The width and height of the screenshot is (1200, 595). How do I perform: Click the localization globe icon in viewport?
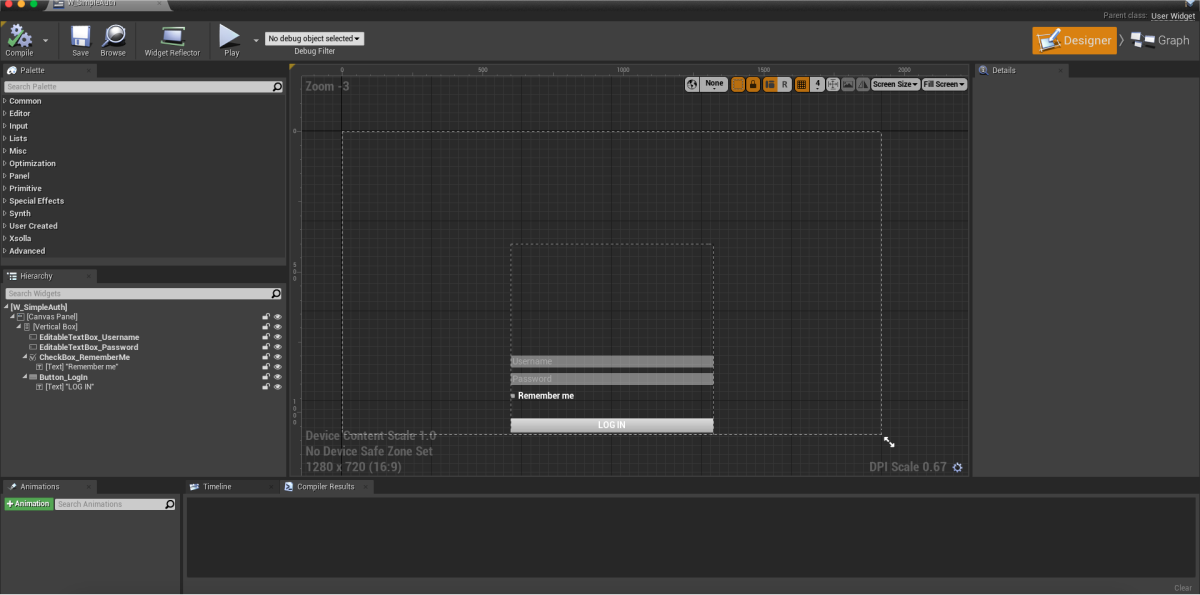click(x=692, y=85)
